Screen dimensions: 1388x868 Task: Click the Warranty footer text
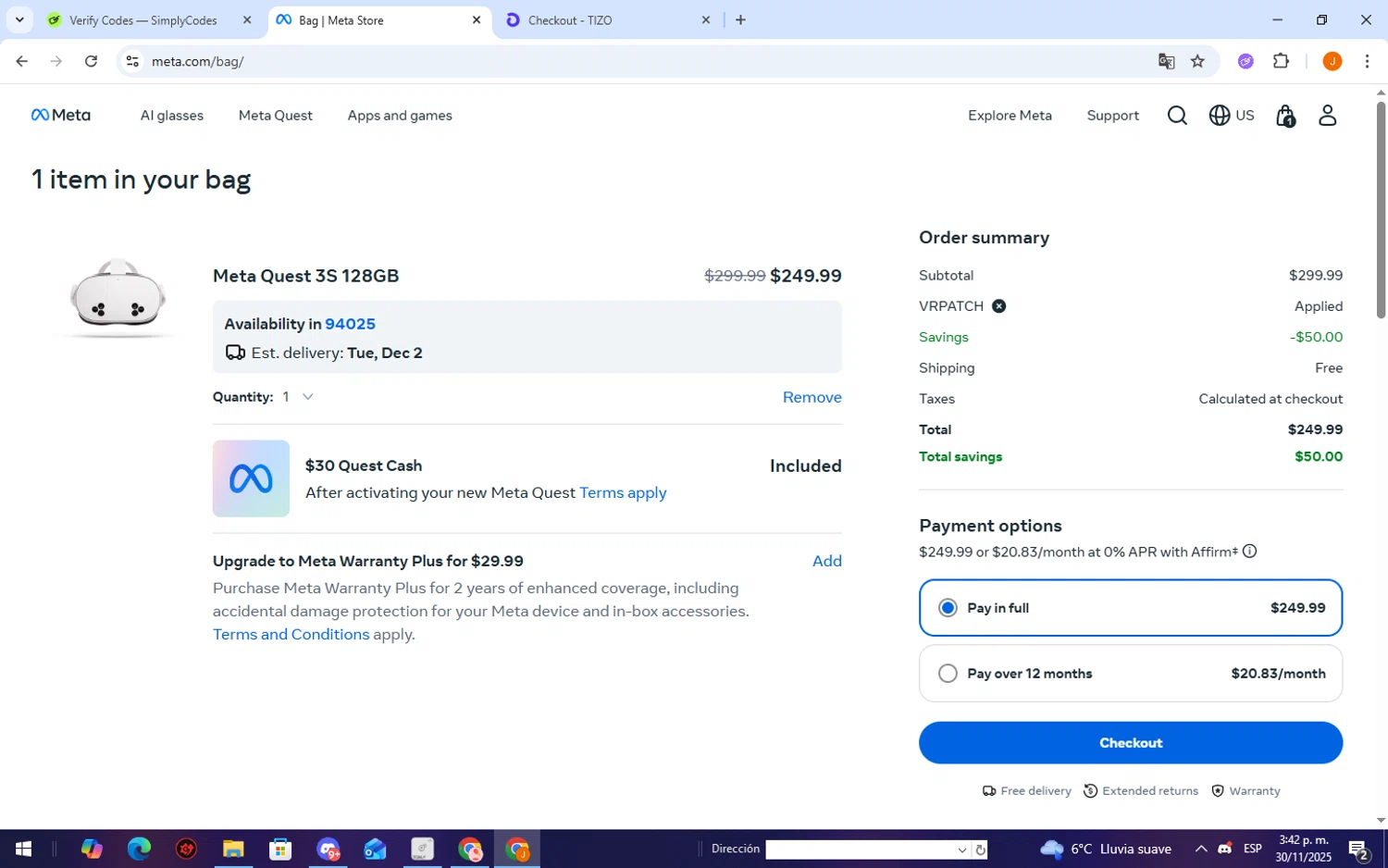1255,791
